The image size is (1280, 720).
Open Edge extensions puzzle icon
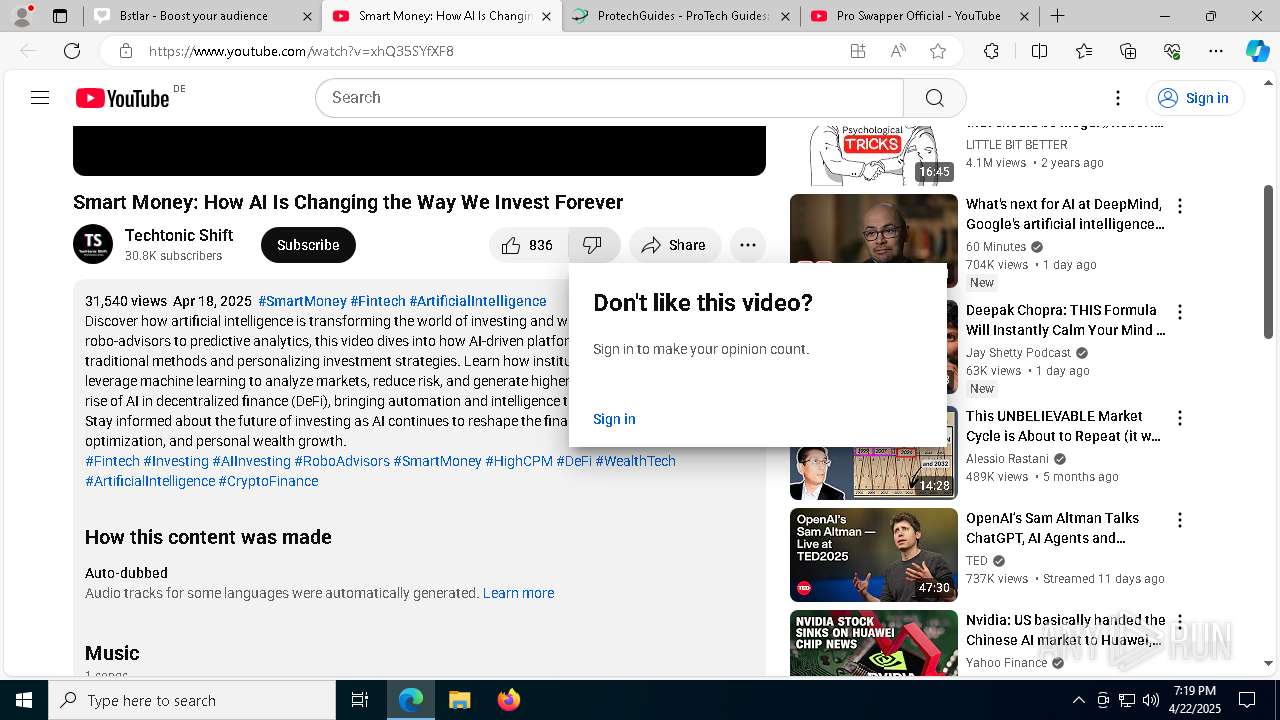coord(991,51)
